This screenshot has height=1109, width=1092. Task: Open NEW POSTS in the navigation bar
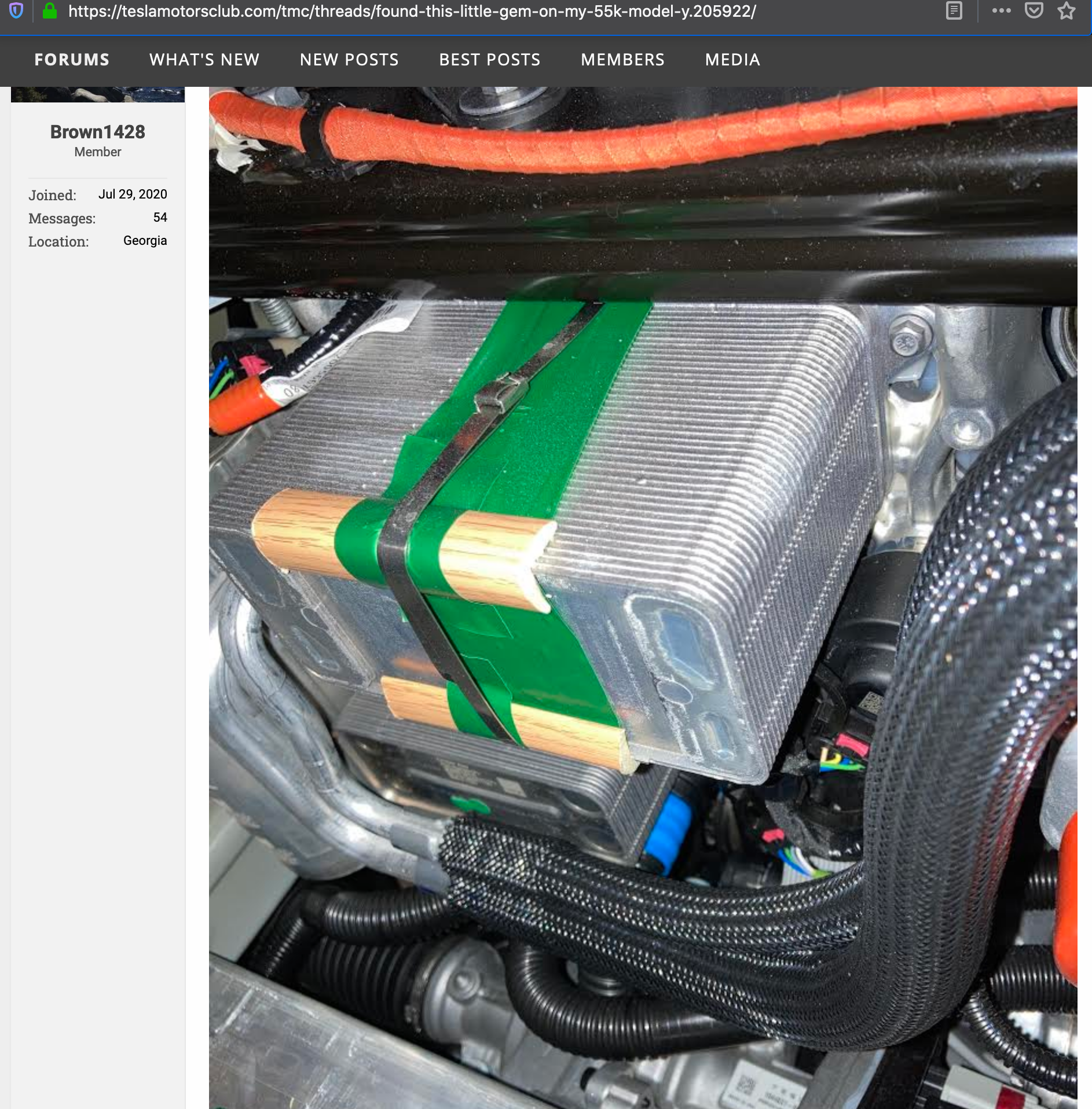(x=349, y=60)
